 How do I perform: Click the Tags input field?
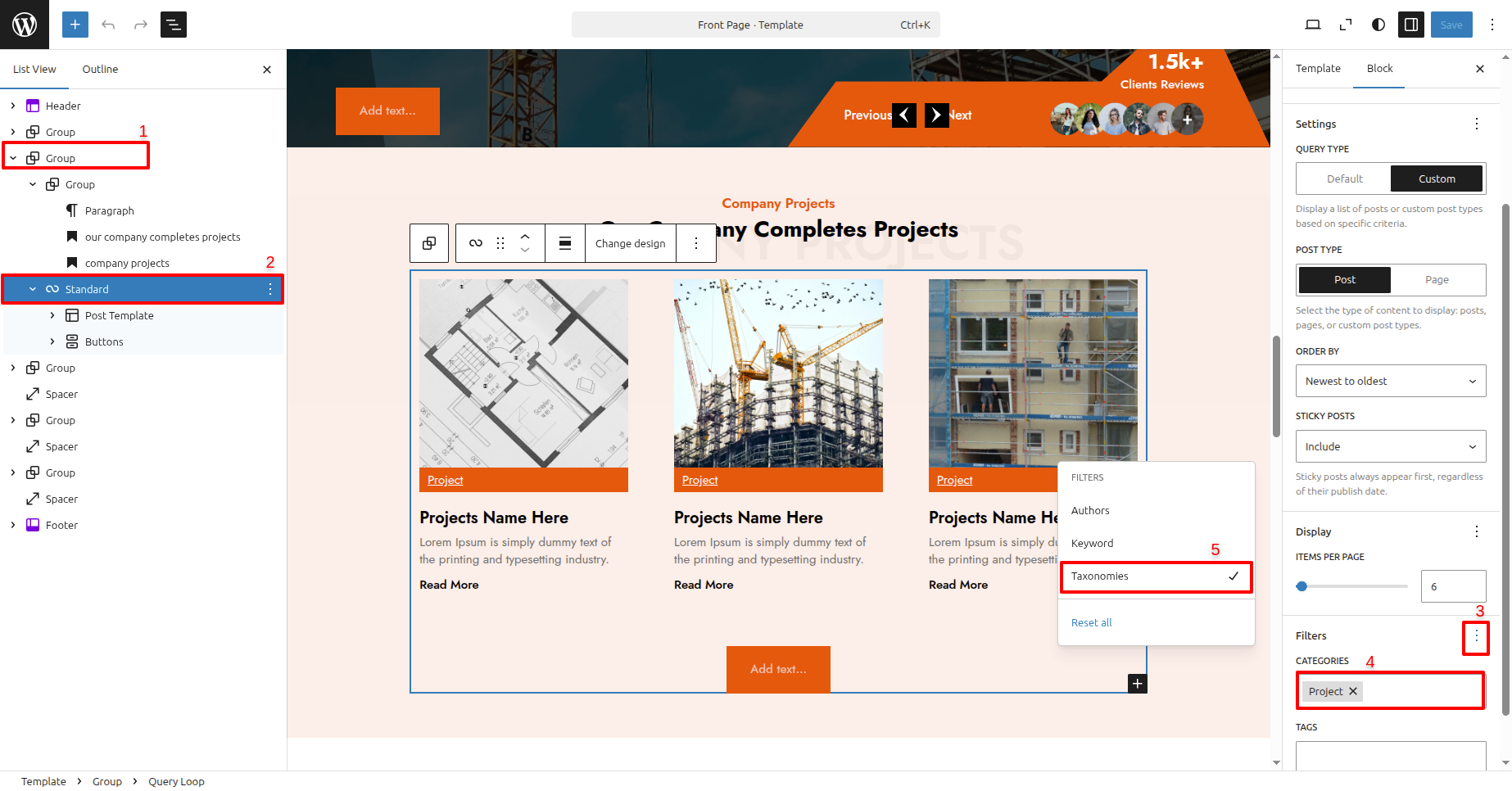point(1390,755)
